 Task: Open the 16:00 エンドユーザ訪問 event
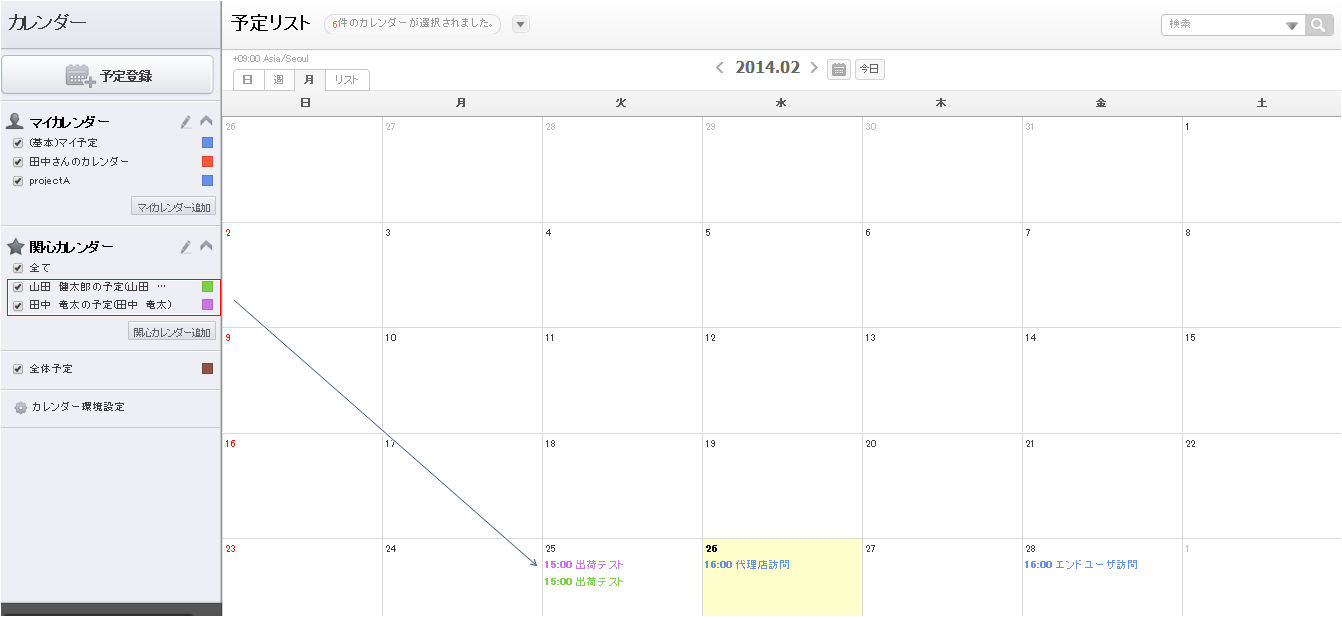click(1080, 565)
